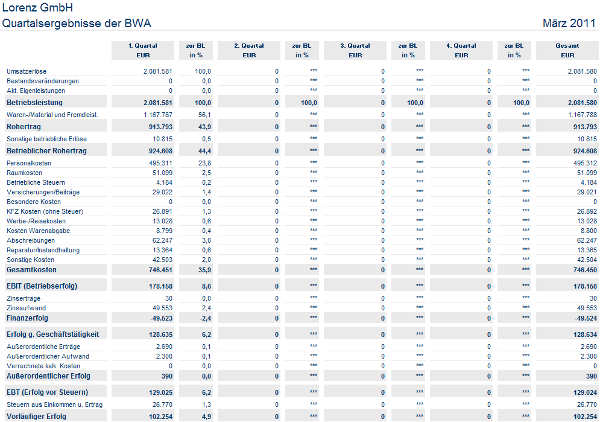Click Raumkosten 1. Quartal value 51.099
Image resolution: width=600 pixels, height=422 pixels.
pos(162,173)
